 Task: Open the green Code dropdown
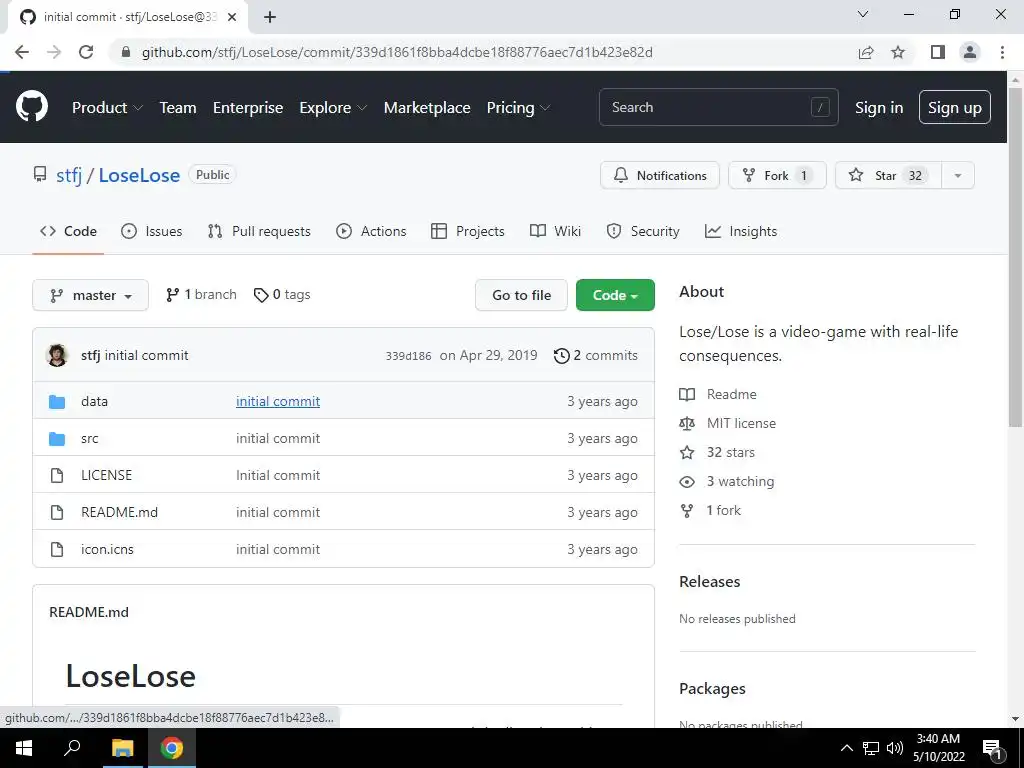tap(615, 295)
